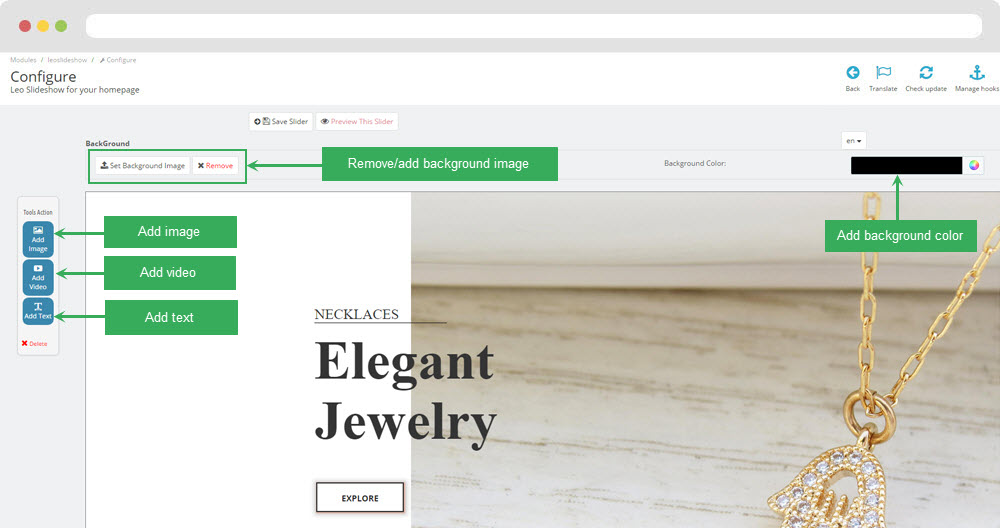
Task: Remove the background image
Action: pyautogui.click(x=216, y=166)
